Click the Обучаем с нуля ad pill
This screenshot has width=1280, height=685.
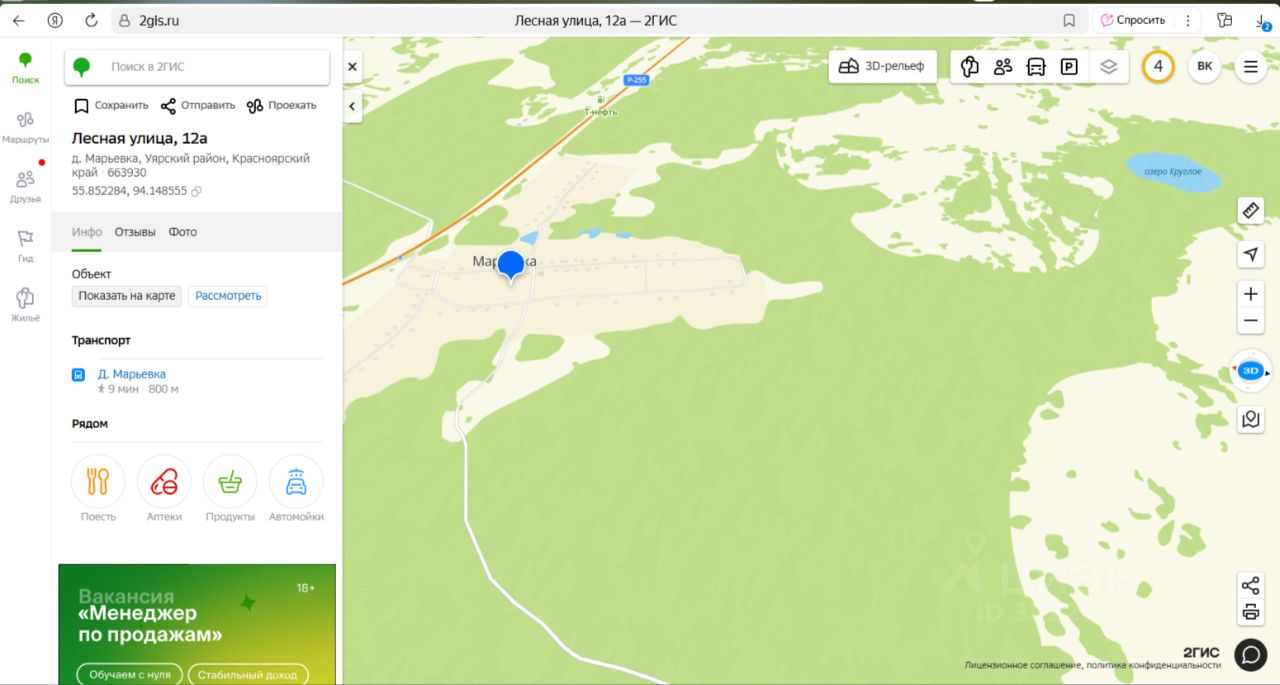130,674
